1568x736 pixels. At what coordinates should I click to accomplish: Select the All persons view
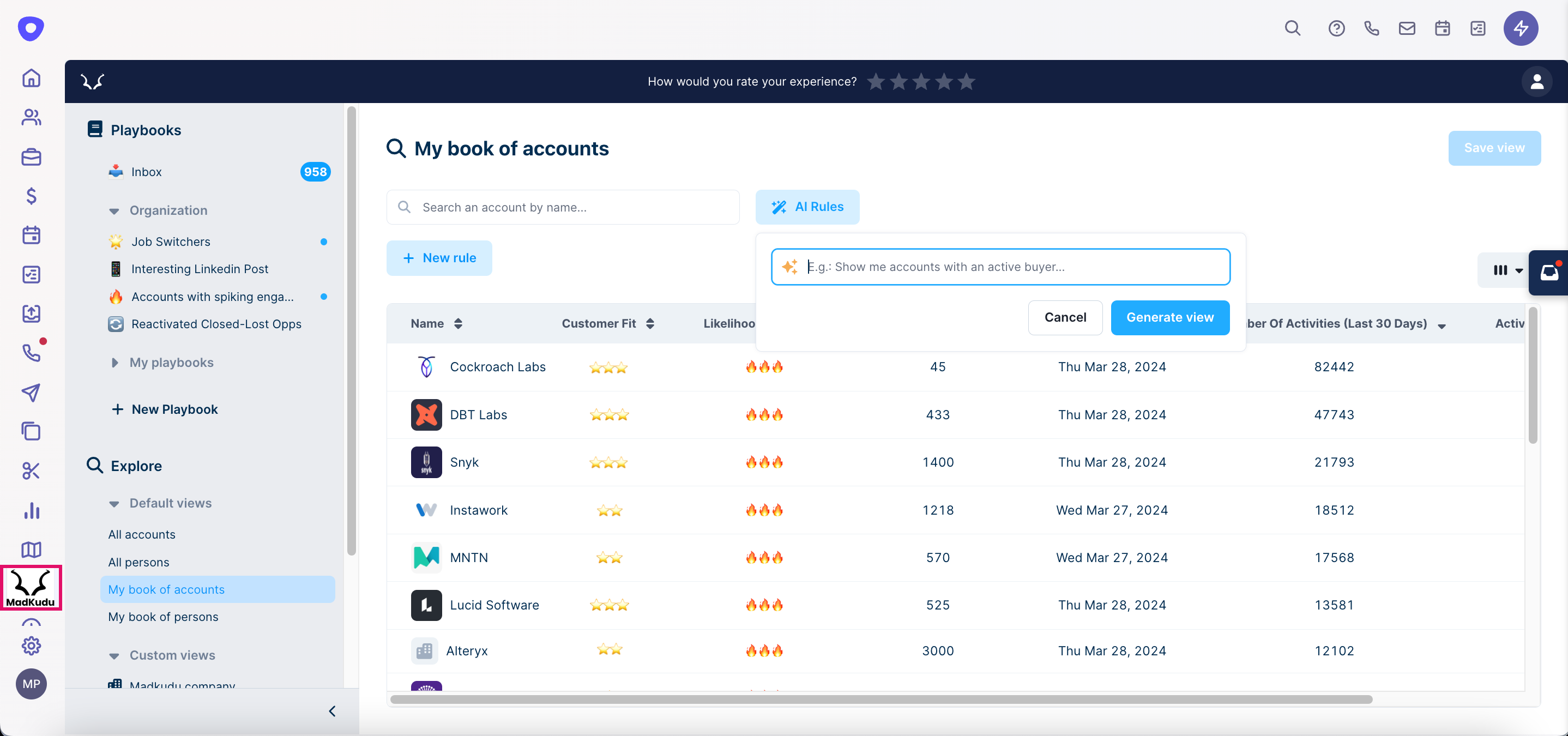138,563
